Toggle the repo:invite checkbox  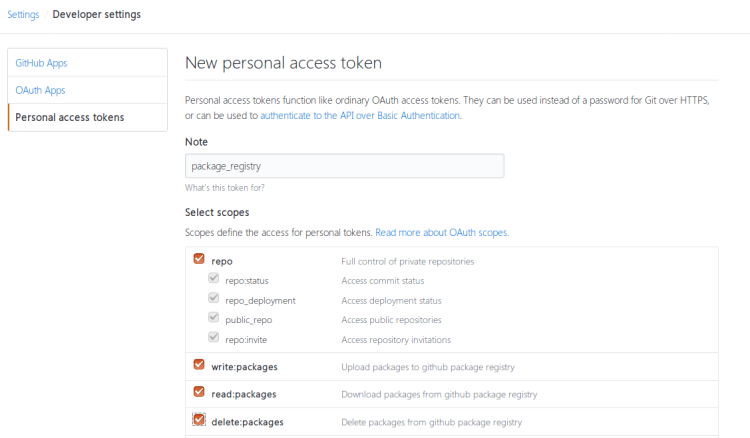coord(213,338)
